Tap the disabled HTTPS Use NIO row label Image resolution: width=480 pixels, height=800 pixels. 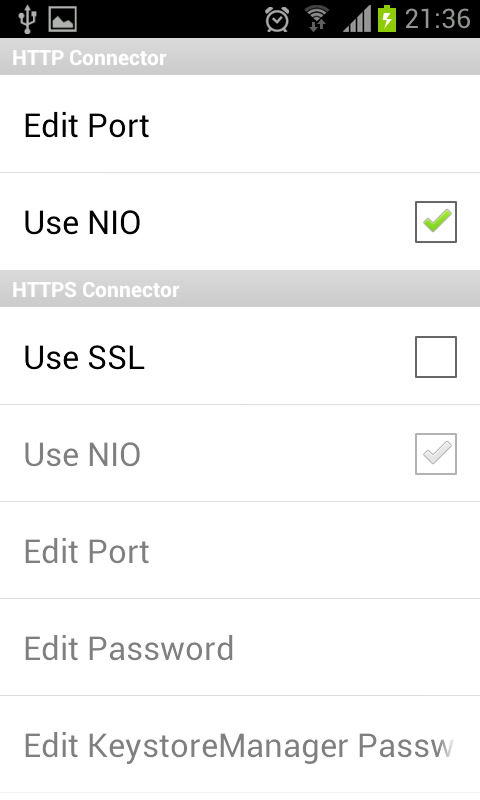pos(82,454)
